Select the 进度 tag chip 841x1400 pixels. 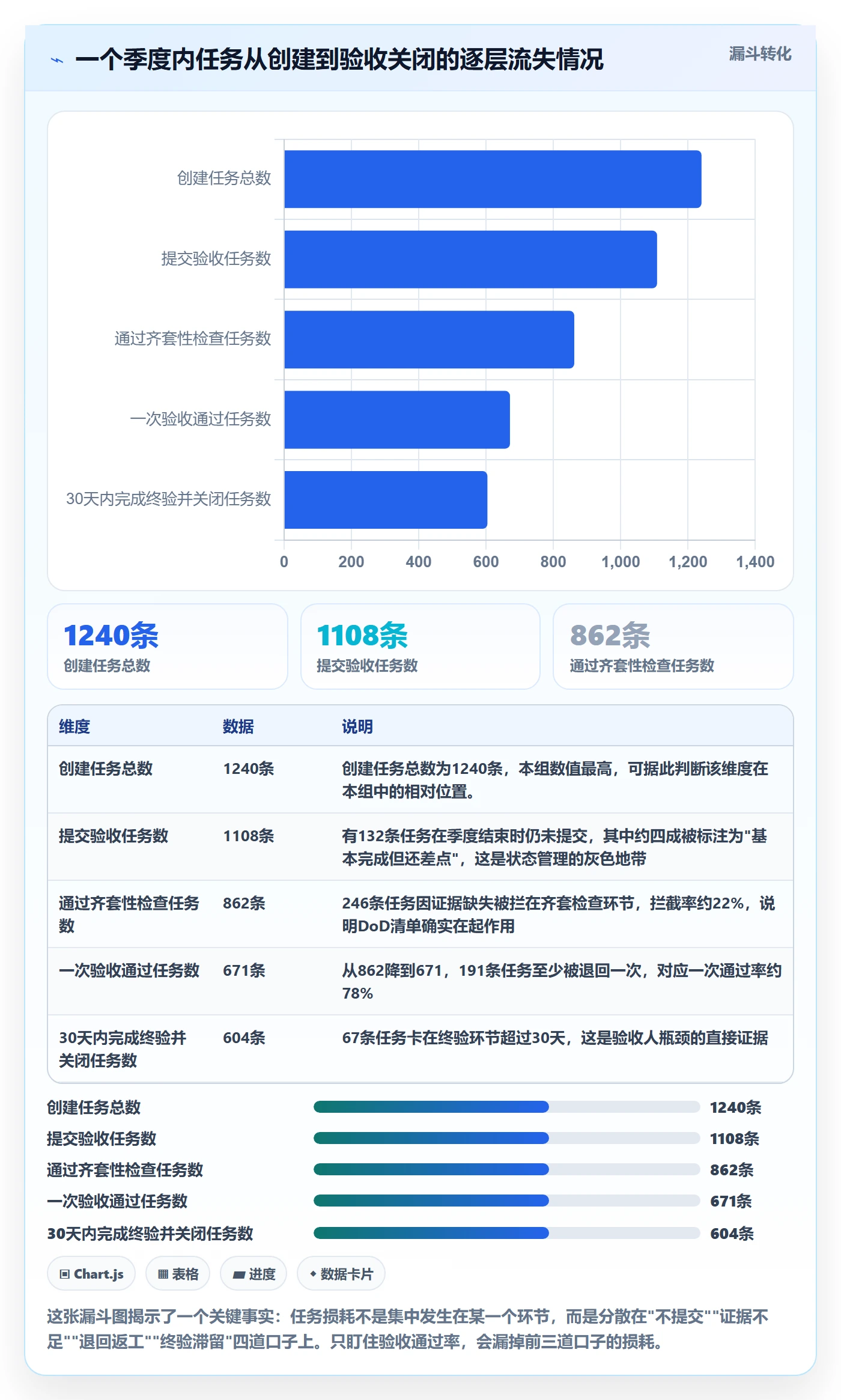coord(254,1274)
